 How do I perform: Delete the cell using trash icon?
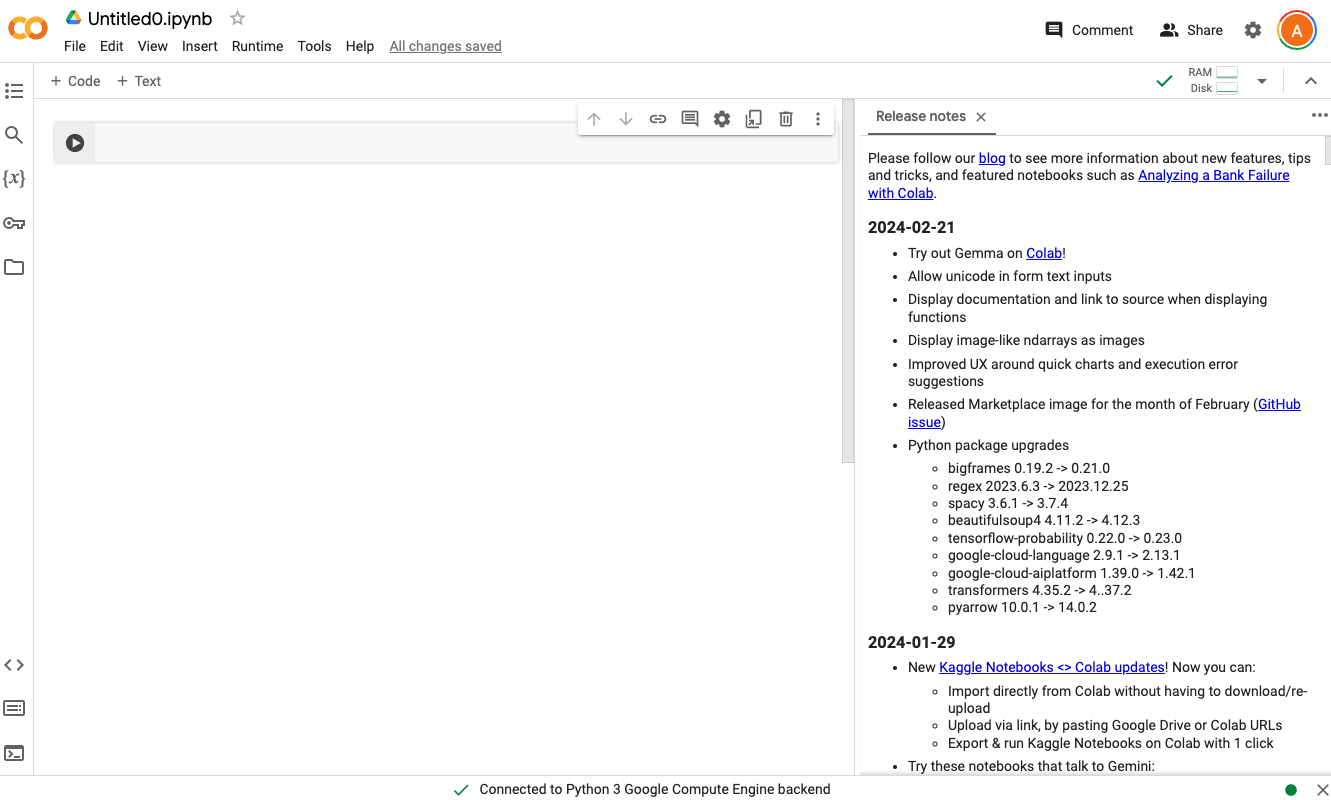(786, 119)
